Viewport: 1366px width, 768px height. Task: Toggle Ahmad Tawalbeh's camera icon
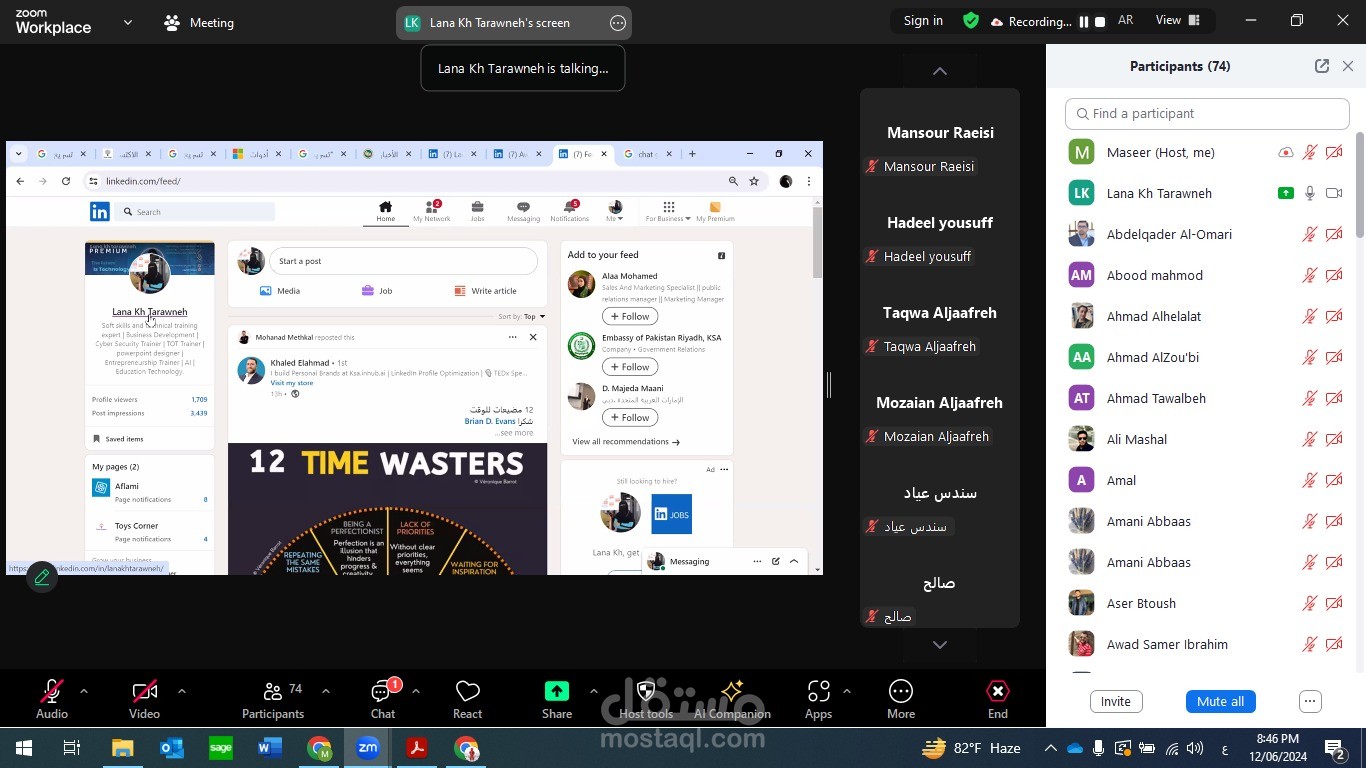1334,398
